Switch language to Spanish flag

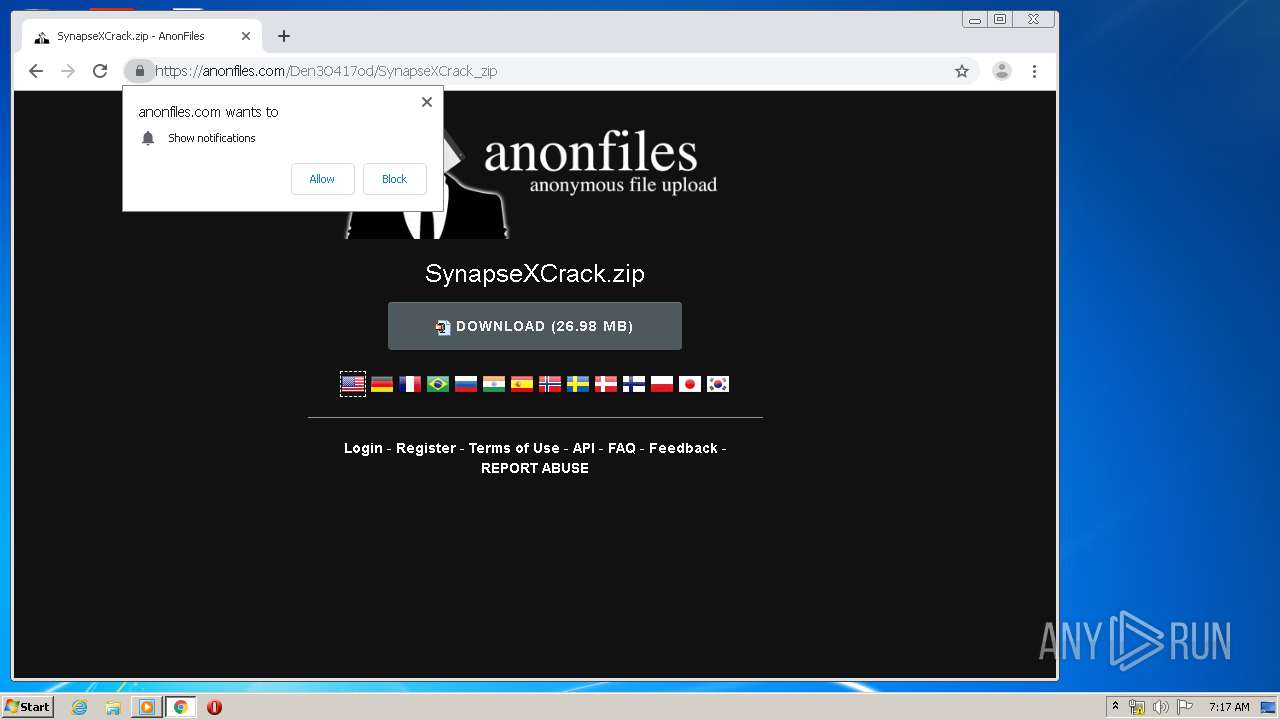point(522,384)
